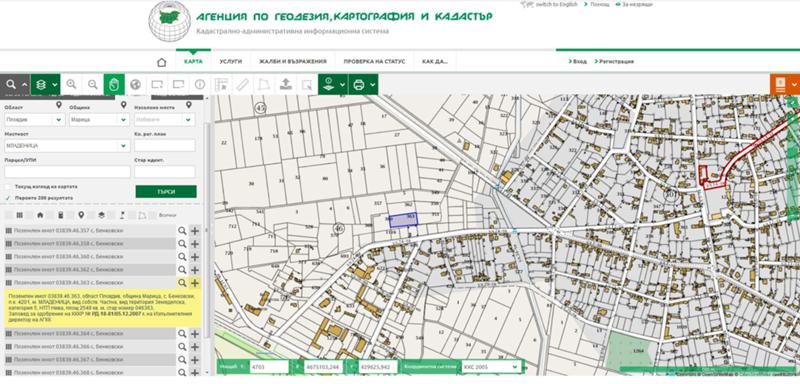Toggle the checkbox beside the building filter icon
Screen dimensions: 800x384
click(50, 215)
